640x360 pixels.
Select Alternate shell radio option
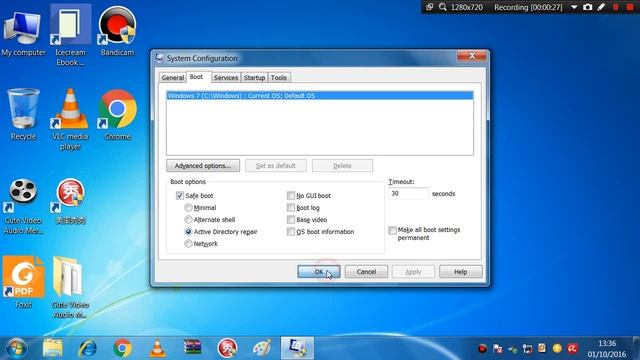pos(188,220)
